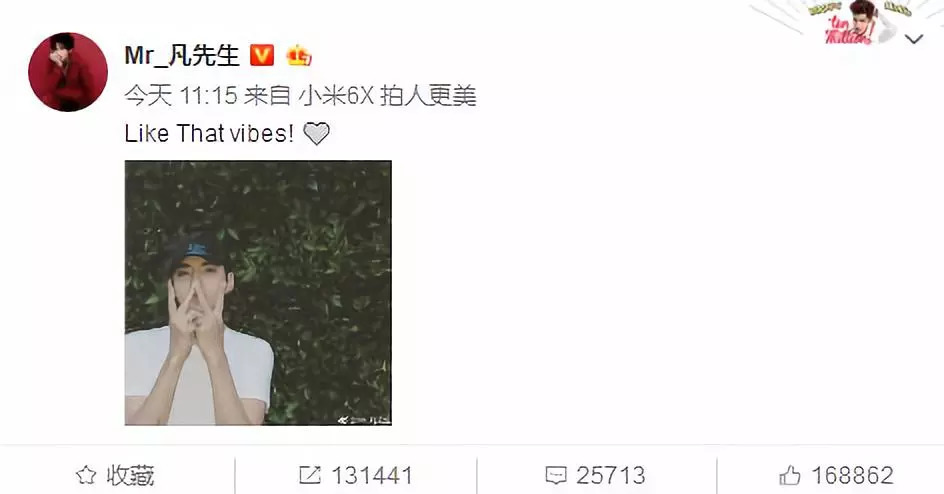Image resolution: width=944 pixels, height=494 pixels.
Task: Click the like count 168862
Action: pos(852,476)
